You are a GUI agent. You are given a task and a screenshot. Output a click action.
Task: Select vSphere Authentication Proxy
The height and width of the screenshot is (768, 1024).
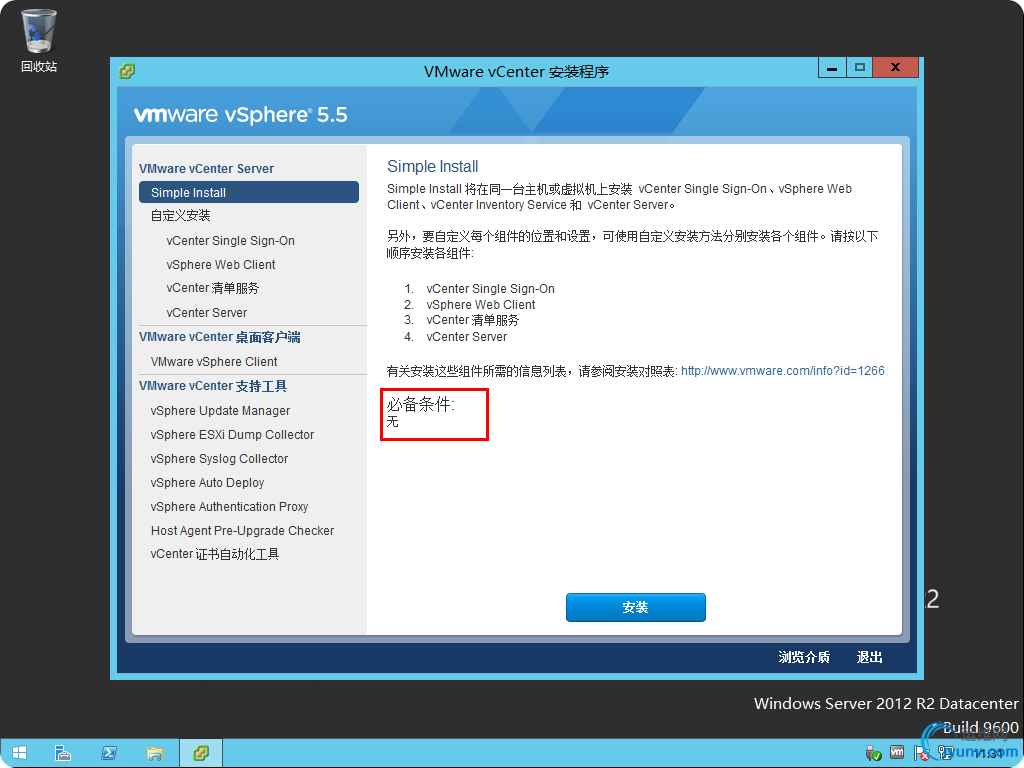tap(229, 507)
